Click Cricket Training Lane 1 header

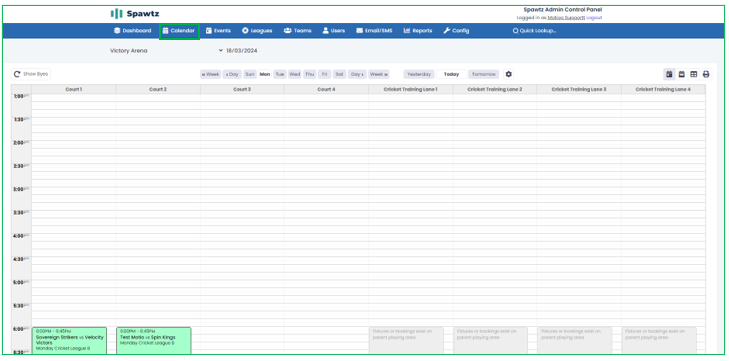(411, 89)
